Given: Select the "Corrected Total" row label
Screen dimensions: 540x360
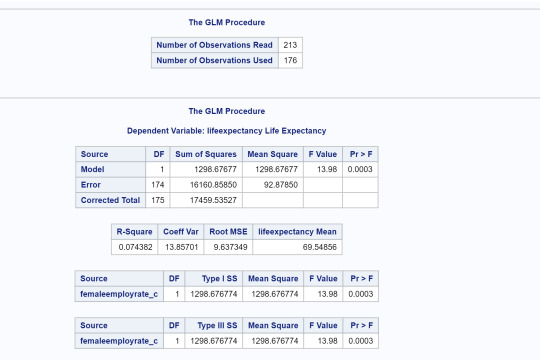Looking at the screenshot, I should [110, 200].
